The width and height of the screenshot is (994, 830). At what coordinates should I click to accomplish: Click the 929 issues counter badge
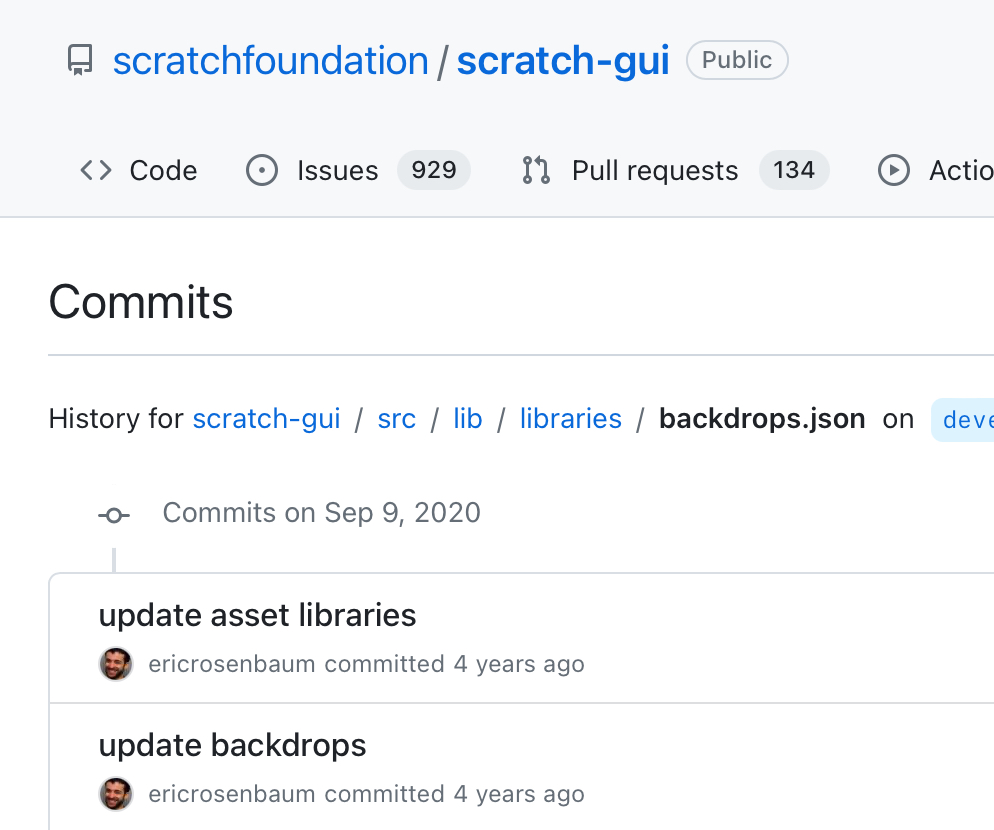[433, 171]
